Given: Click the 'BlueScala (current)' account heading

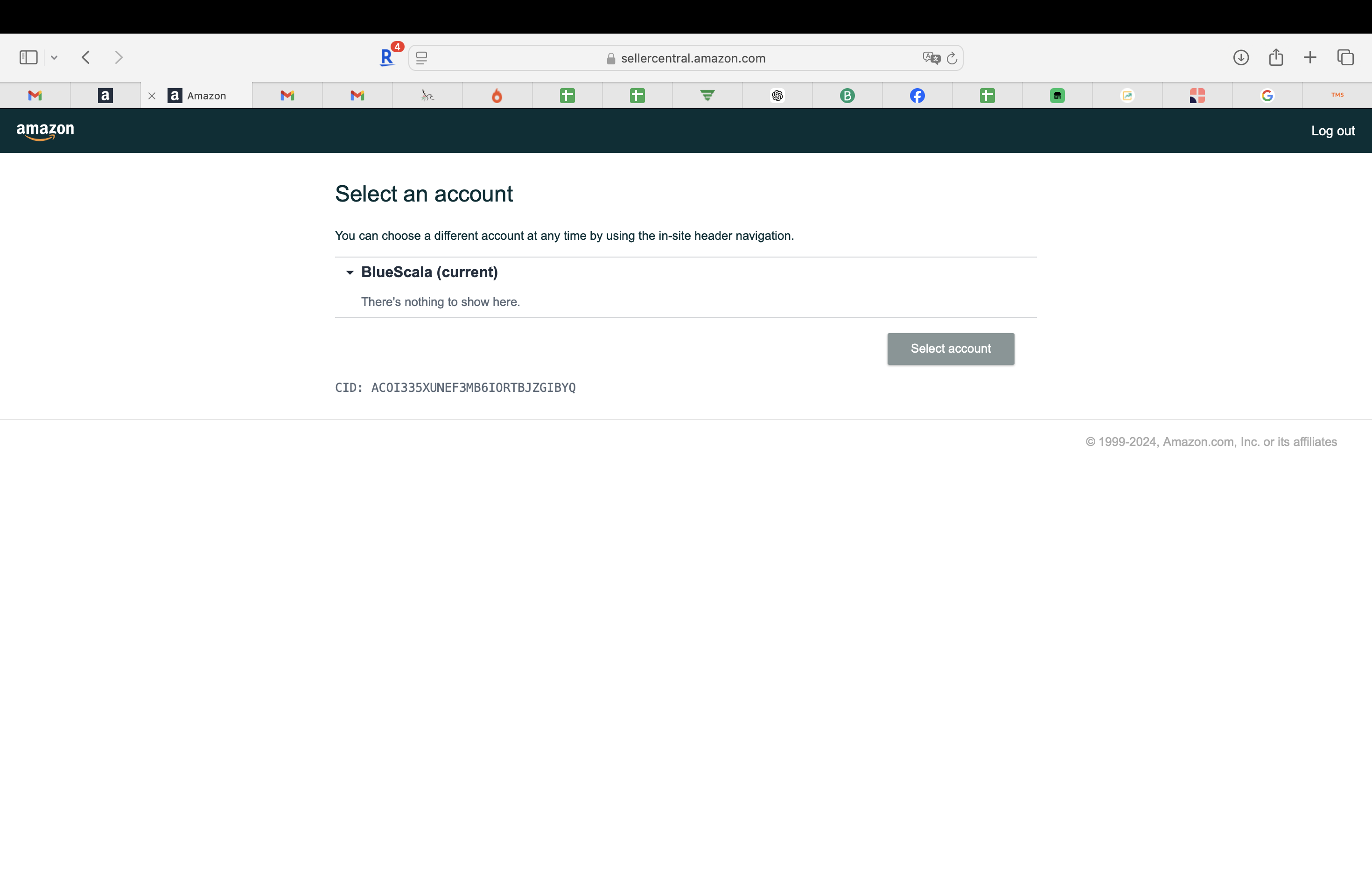Looking at the screenshot, I should 429,272.
